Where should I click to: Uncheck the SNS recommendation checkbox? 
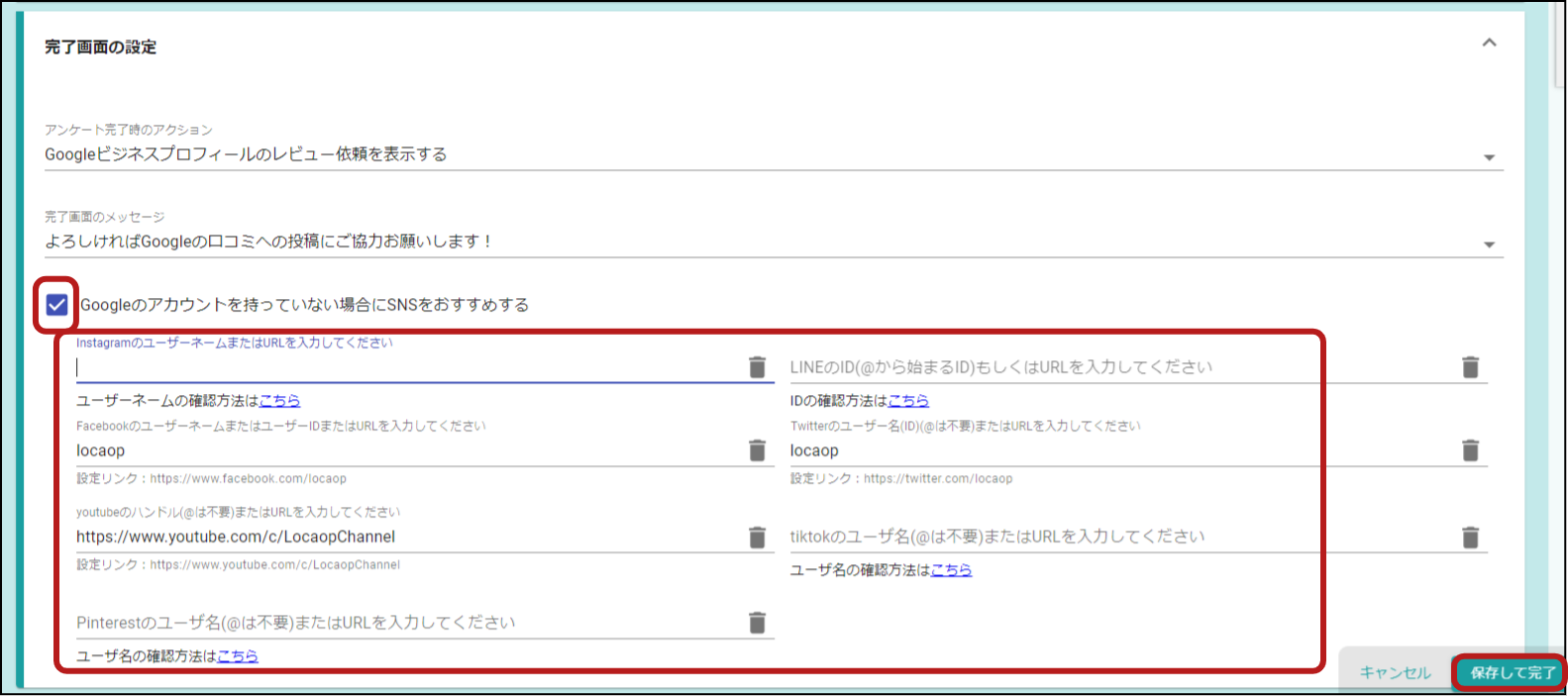point(57,305)
